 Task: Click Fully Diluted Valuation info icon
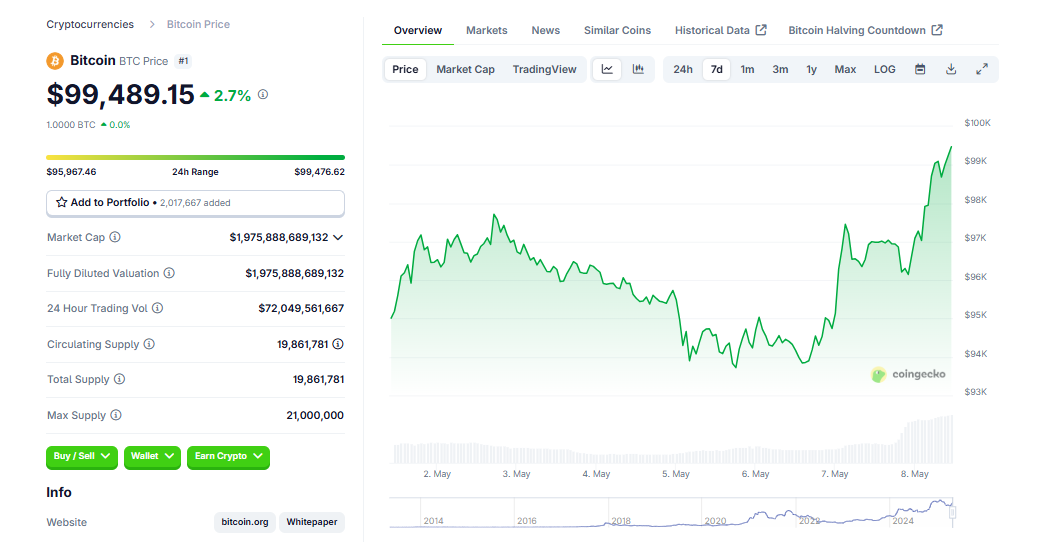pos(169,273)
